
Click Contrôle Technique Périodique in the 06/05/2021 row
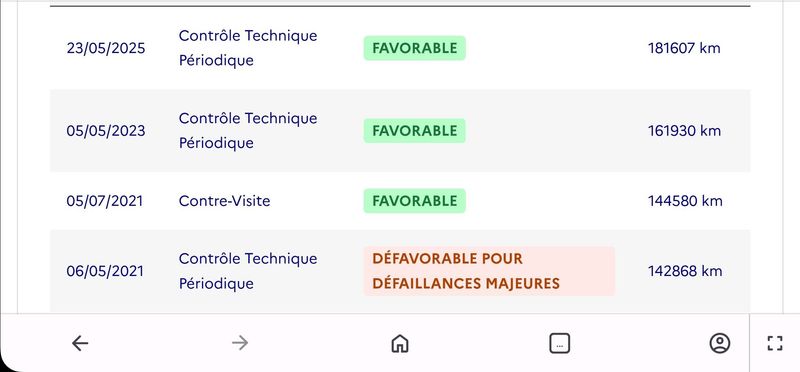click(x=248, y=271)
